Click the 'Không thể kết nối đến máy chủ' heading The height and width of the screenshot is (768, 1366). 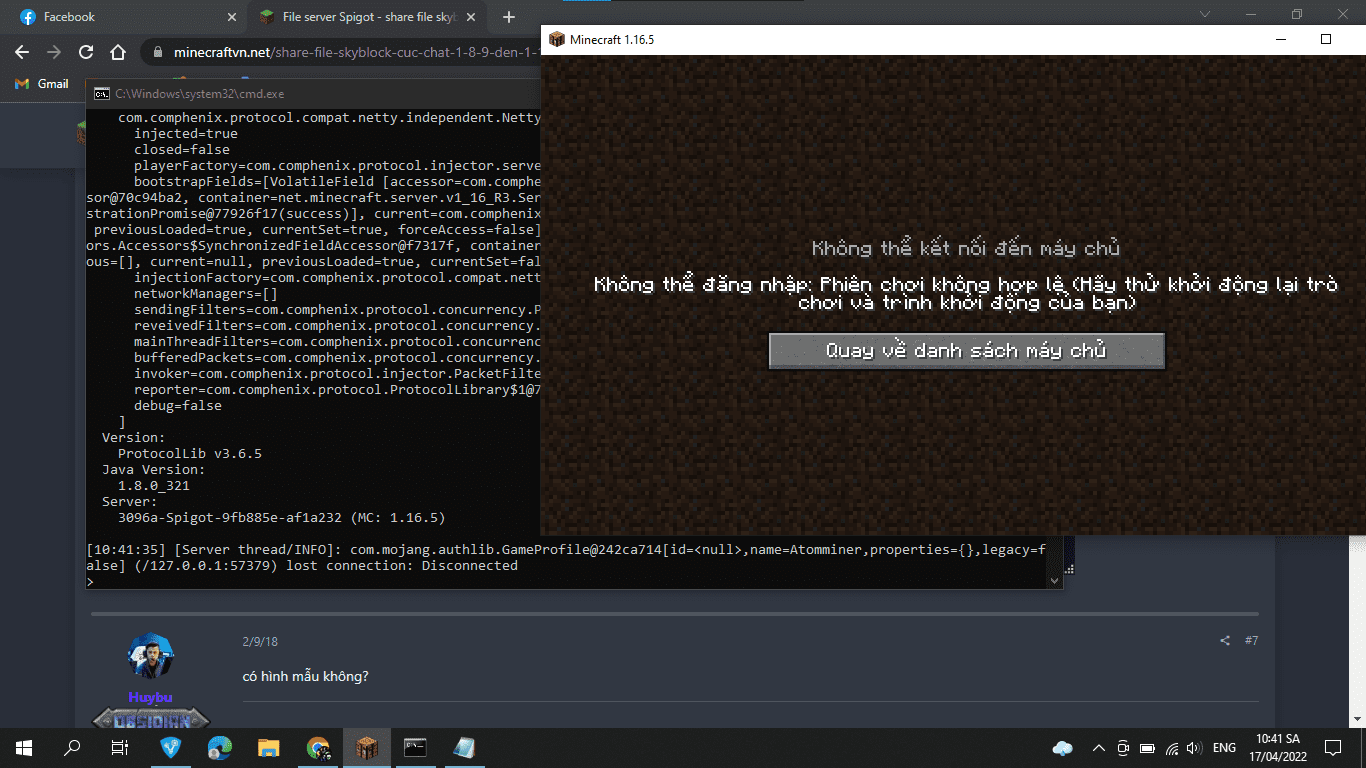click(966, 249)
